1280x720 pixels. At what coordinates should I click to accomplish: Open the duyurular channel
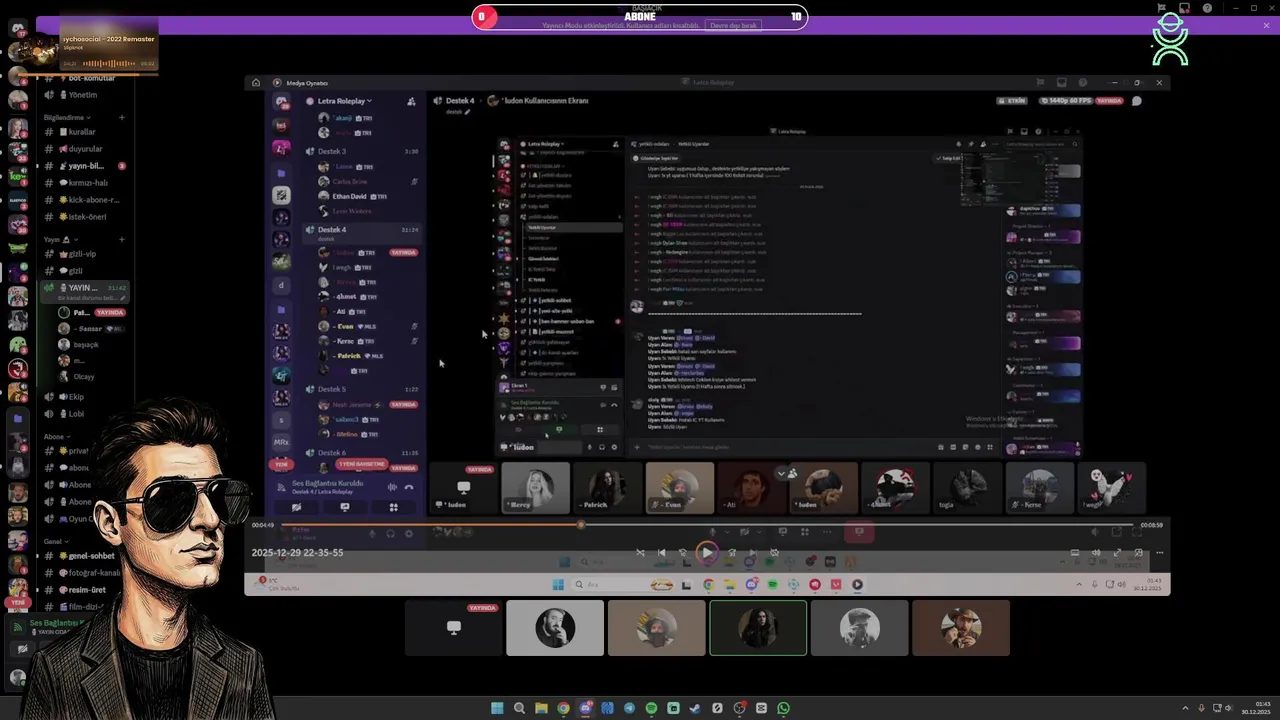coord(85,149)
